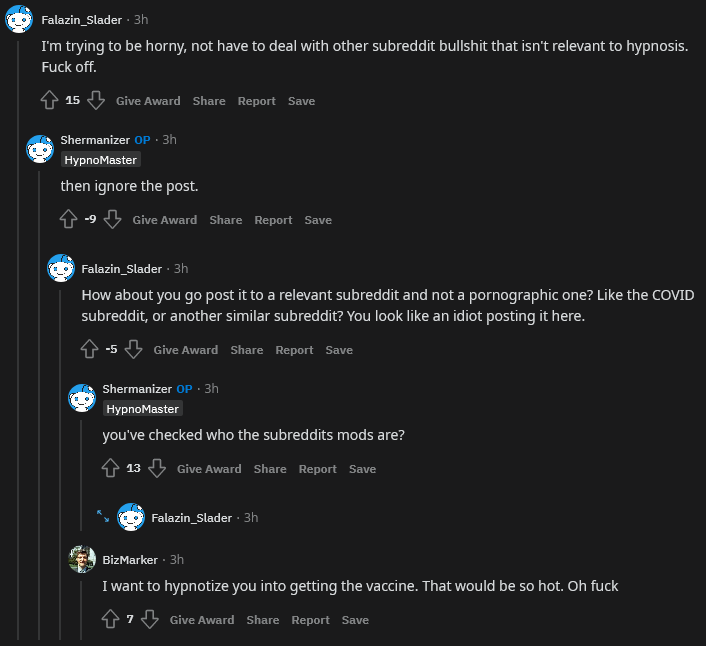Expand the collapsed Falazin_Slader reply

[x=103, y=516]
